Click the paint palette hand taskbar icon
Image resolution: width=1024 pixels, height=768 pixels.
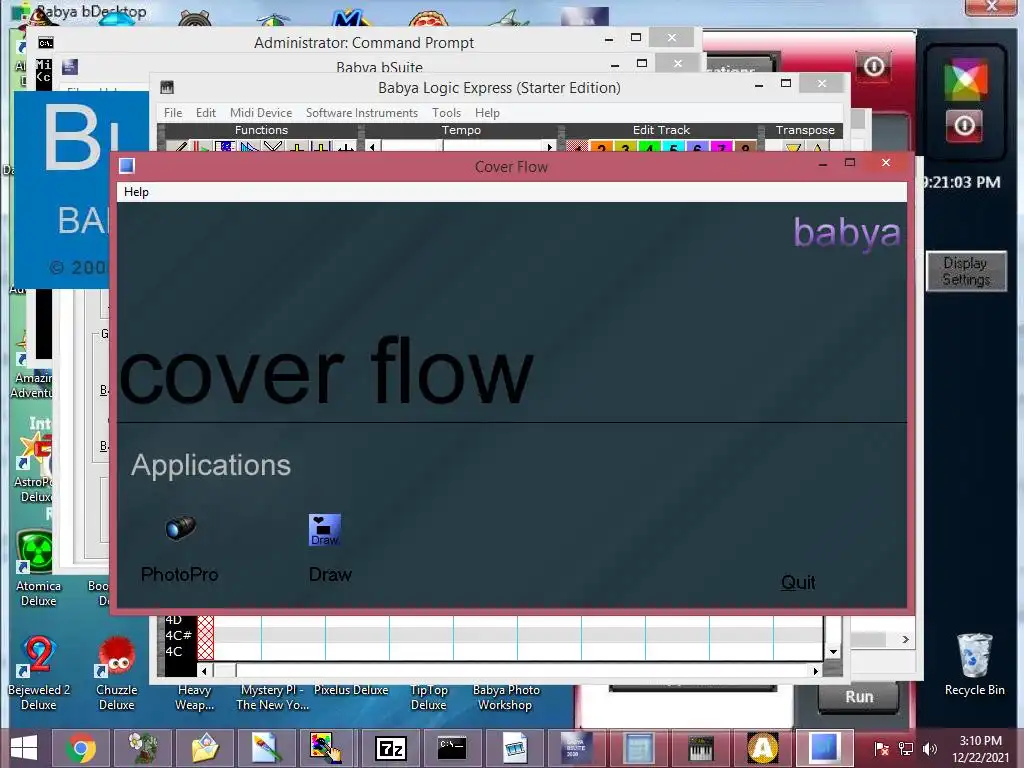click(x=326, y=748)
